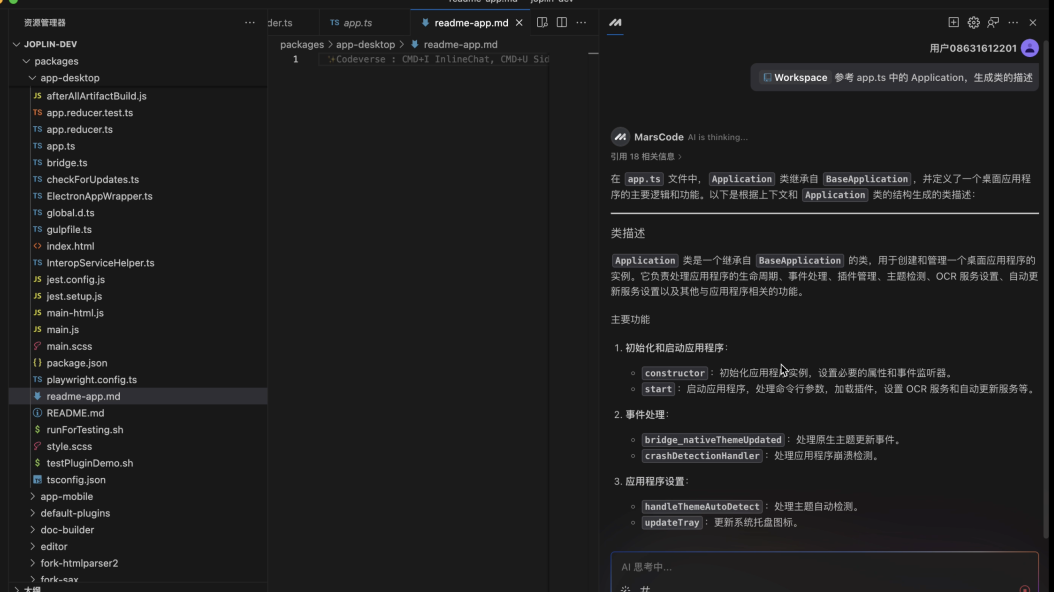
Task: Select README.md in the file tree
Action: tap(75, 413)
